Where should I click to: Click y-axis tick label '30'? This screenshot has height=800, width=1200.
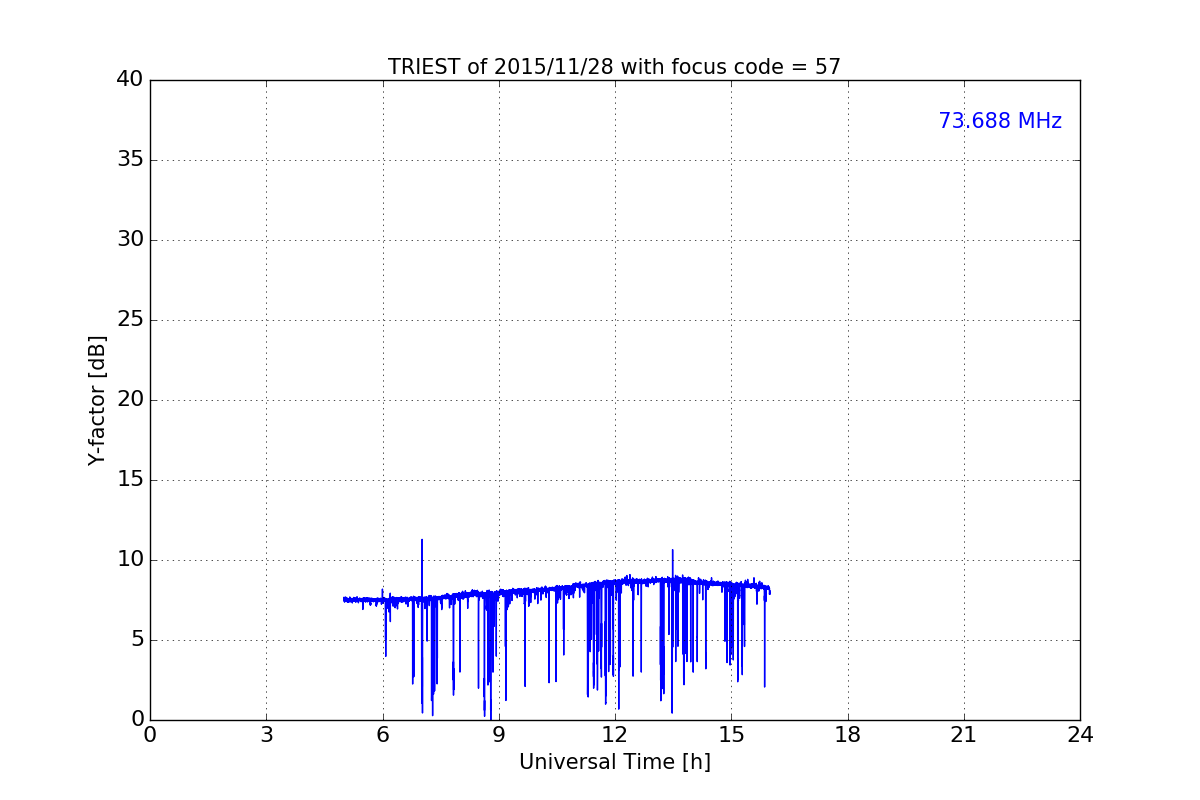point(130,240)
